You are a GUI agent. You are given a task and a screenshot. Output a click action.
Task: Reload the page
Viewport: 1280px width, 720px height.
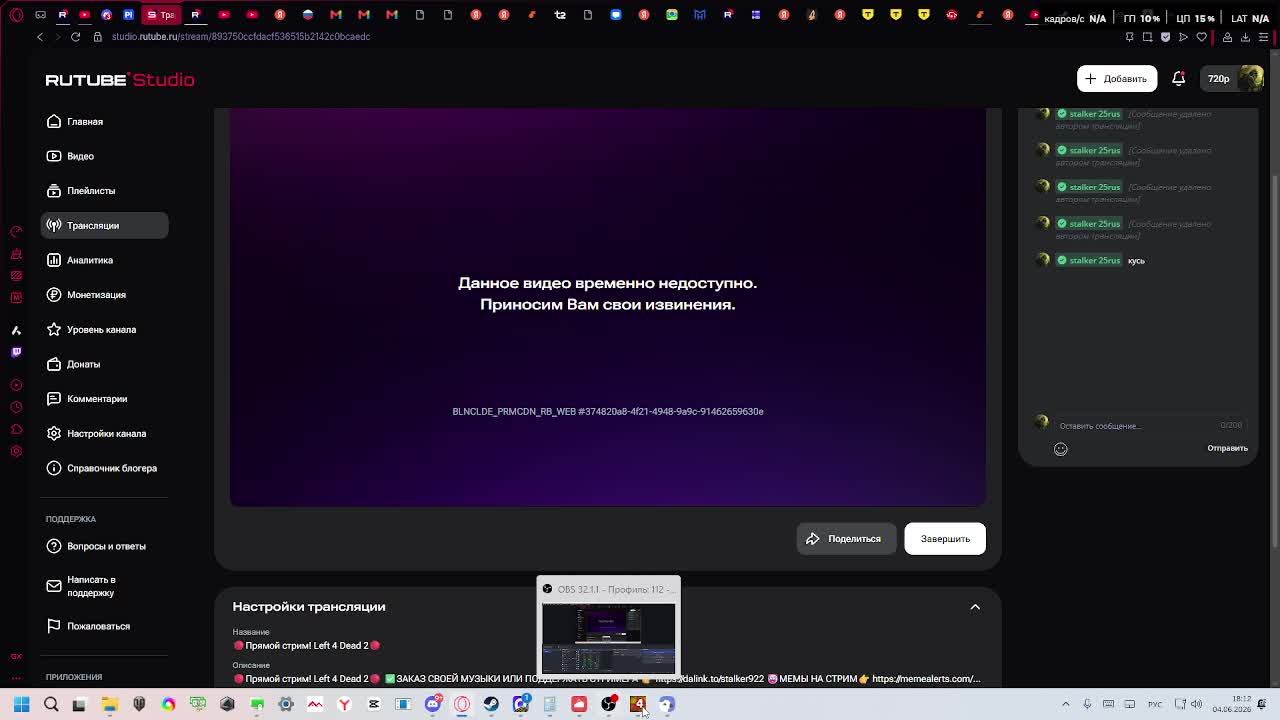click(x=75, y=36)
